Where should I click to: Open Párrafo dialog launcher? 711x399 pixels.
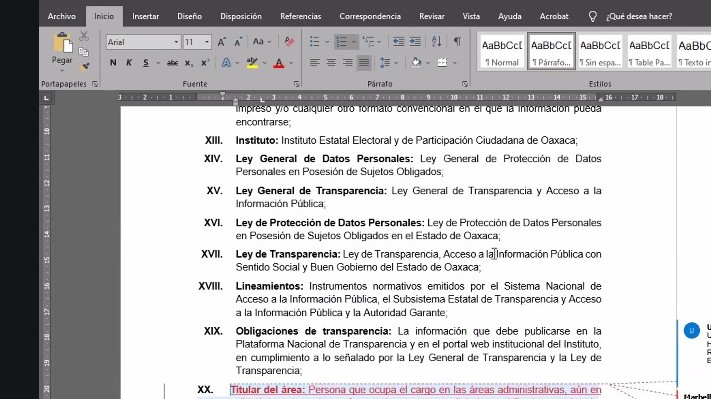[x=465, y=84]
